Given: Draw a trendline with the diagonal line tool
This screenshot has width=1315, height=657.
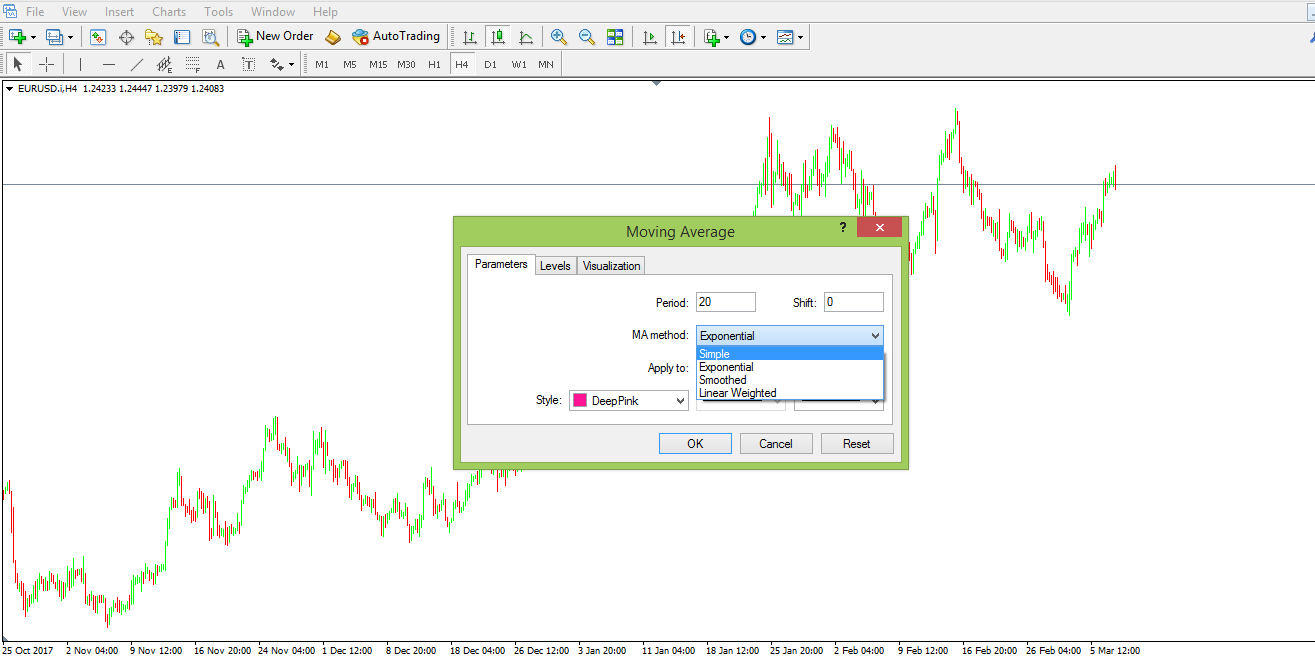Looking at the screenshot, I should coord(137,65).
